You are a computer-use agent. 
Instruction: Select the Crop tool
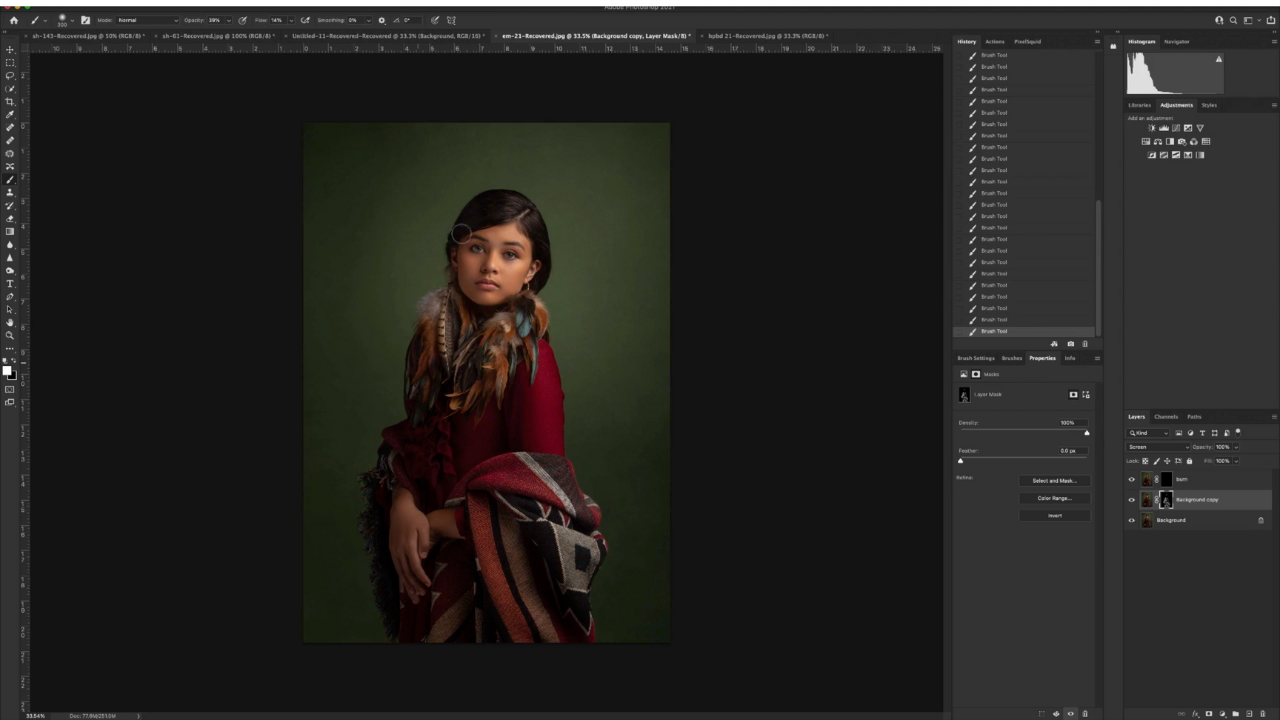[10, 101]
